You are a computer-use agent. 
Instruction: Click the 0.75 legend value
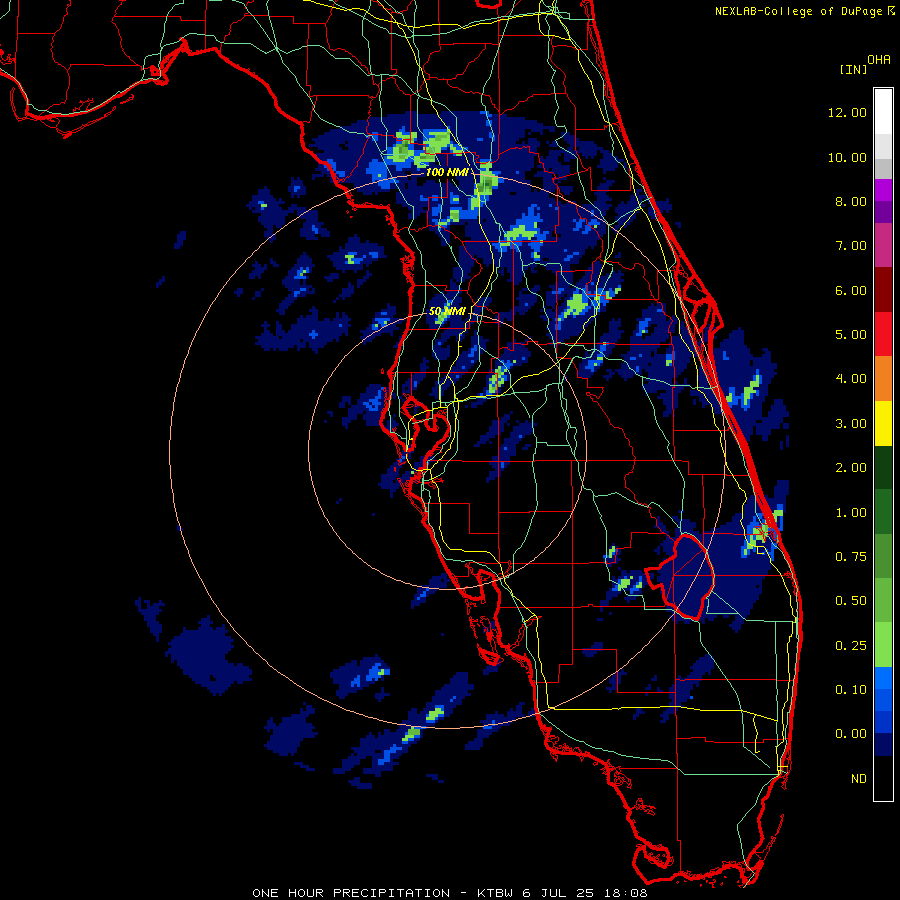[851, 557]
